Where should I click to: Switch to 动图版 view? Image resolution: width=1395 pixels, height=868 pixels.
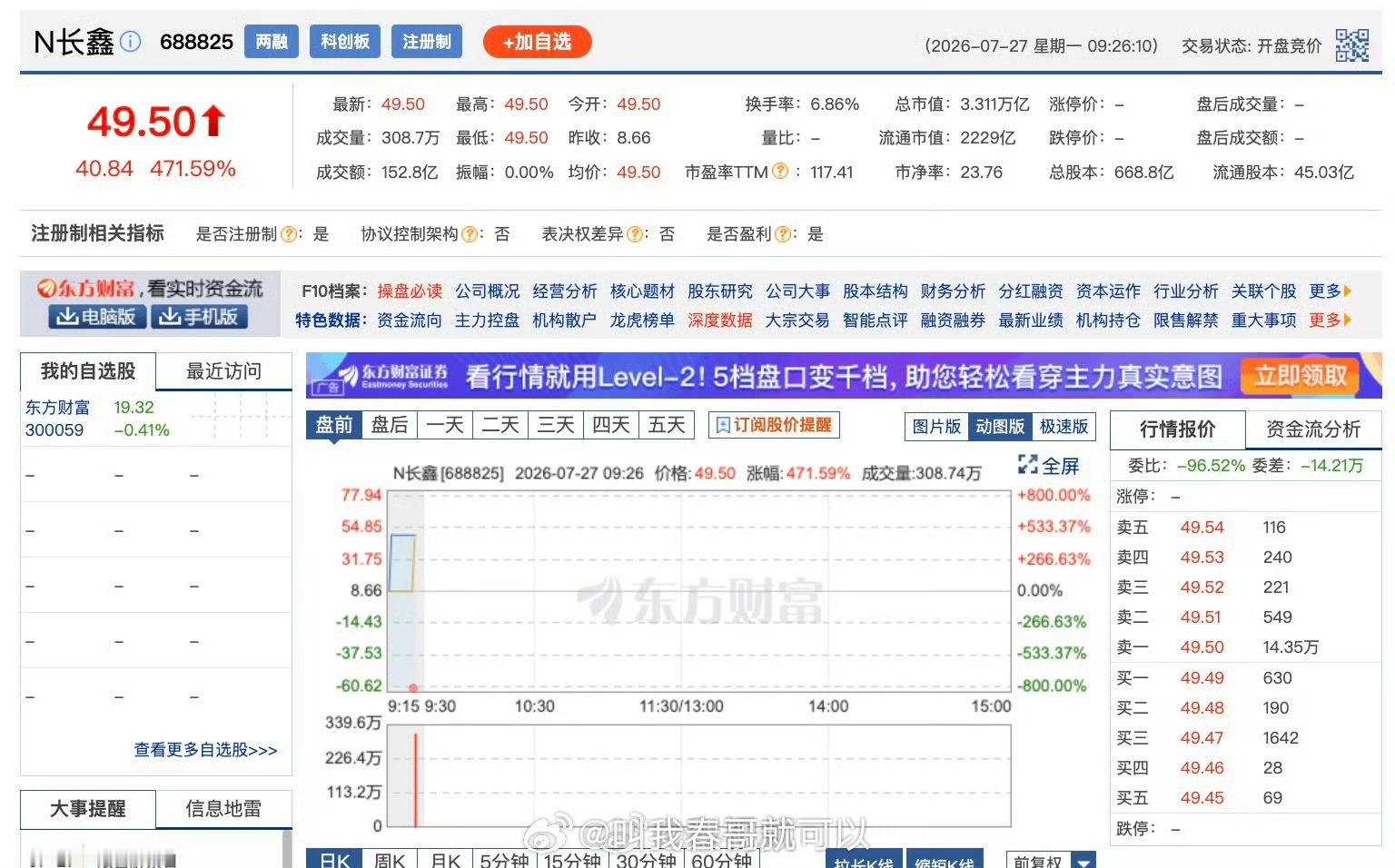999,427
